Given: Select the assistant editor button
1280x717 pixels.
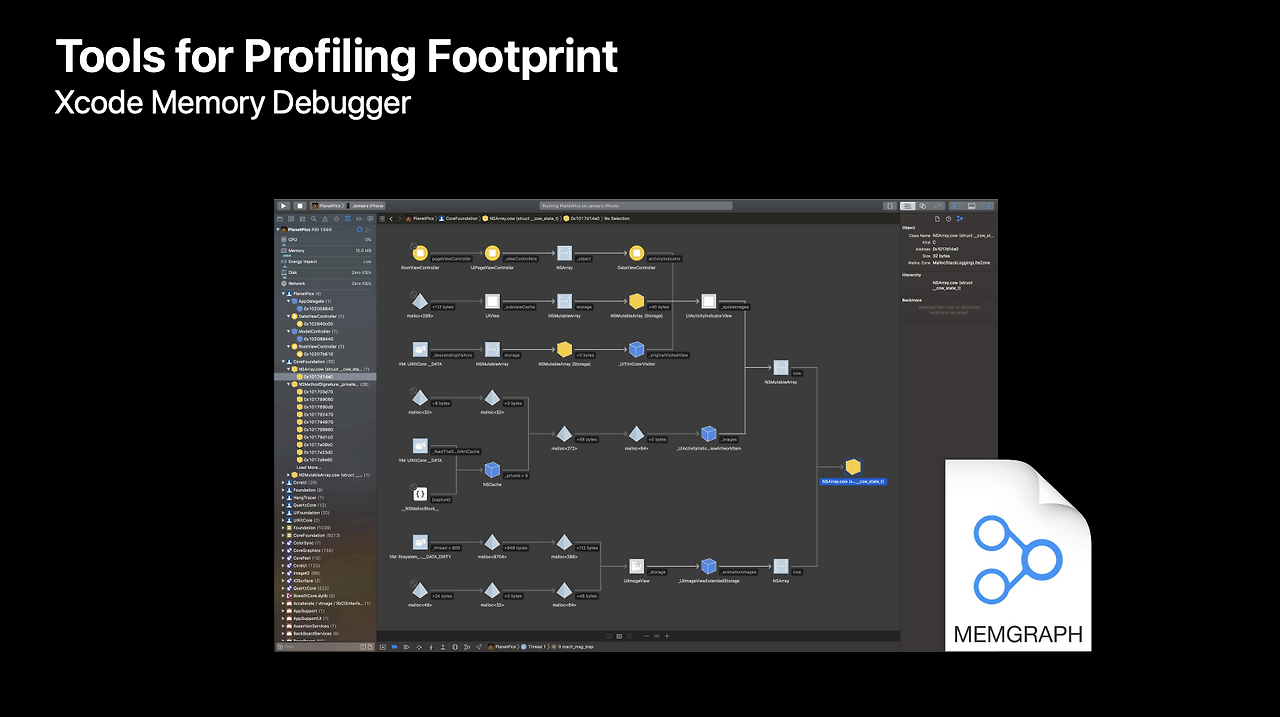Looking at the screenshot, I should (x=922, y=206).
